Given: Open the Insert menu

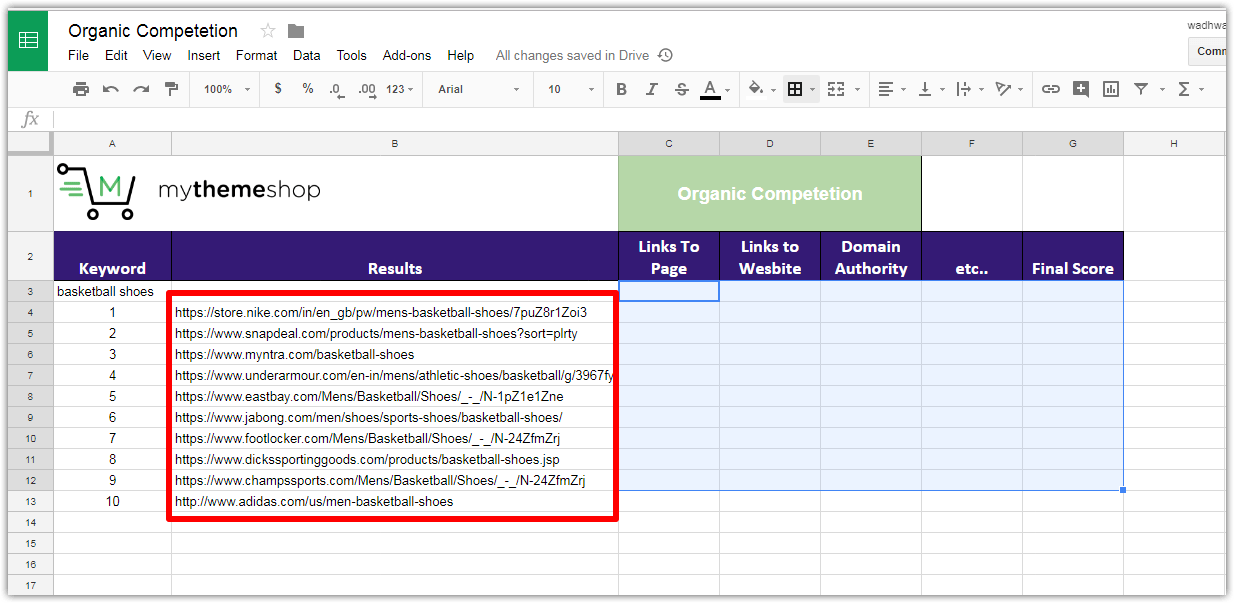Looking at the screenshot, I should pos(204,56).
